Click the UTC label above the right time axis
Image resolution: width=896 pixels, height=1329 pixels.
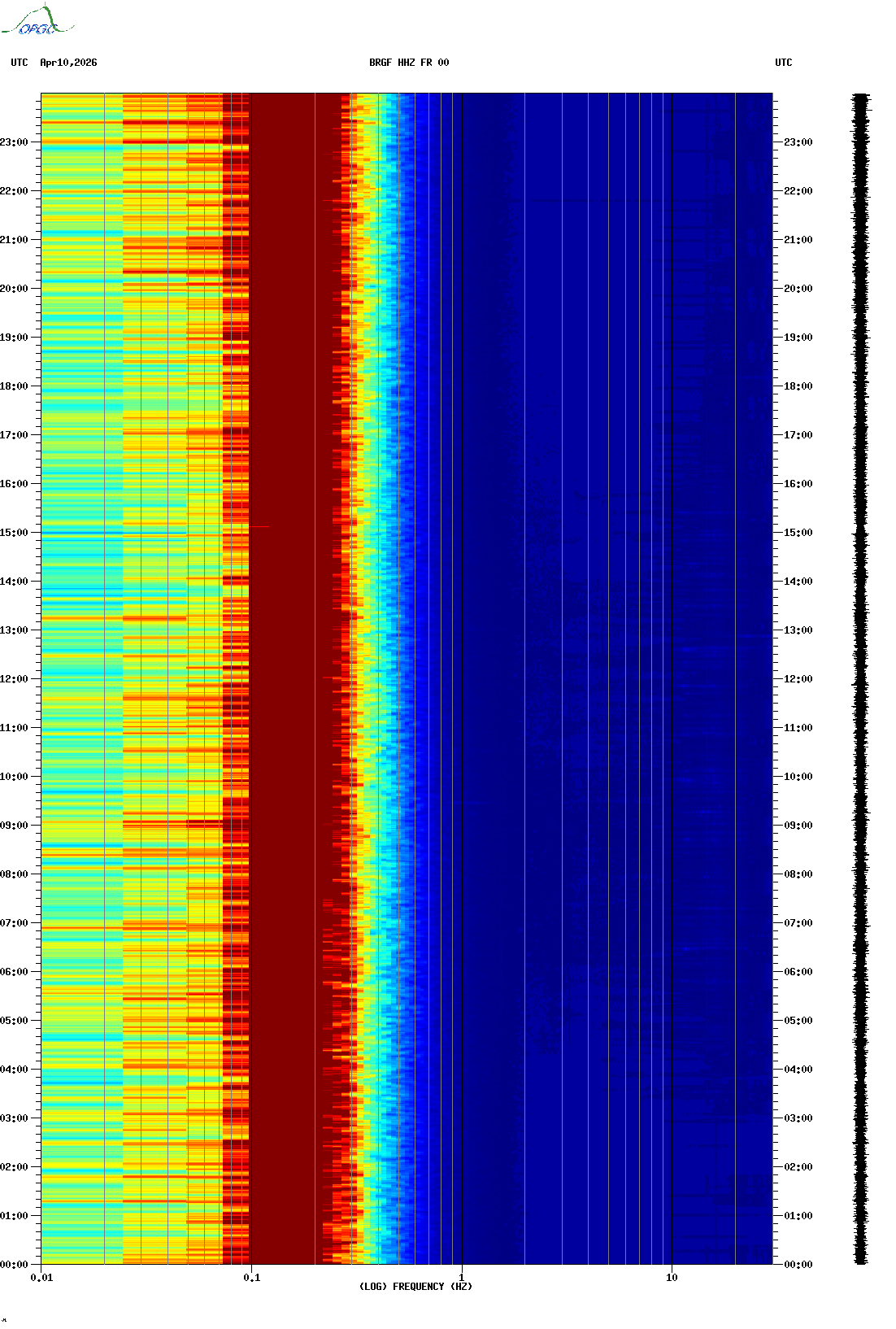(x=784, y=63)
